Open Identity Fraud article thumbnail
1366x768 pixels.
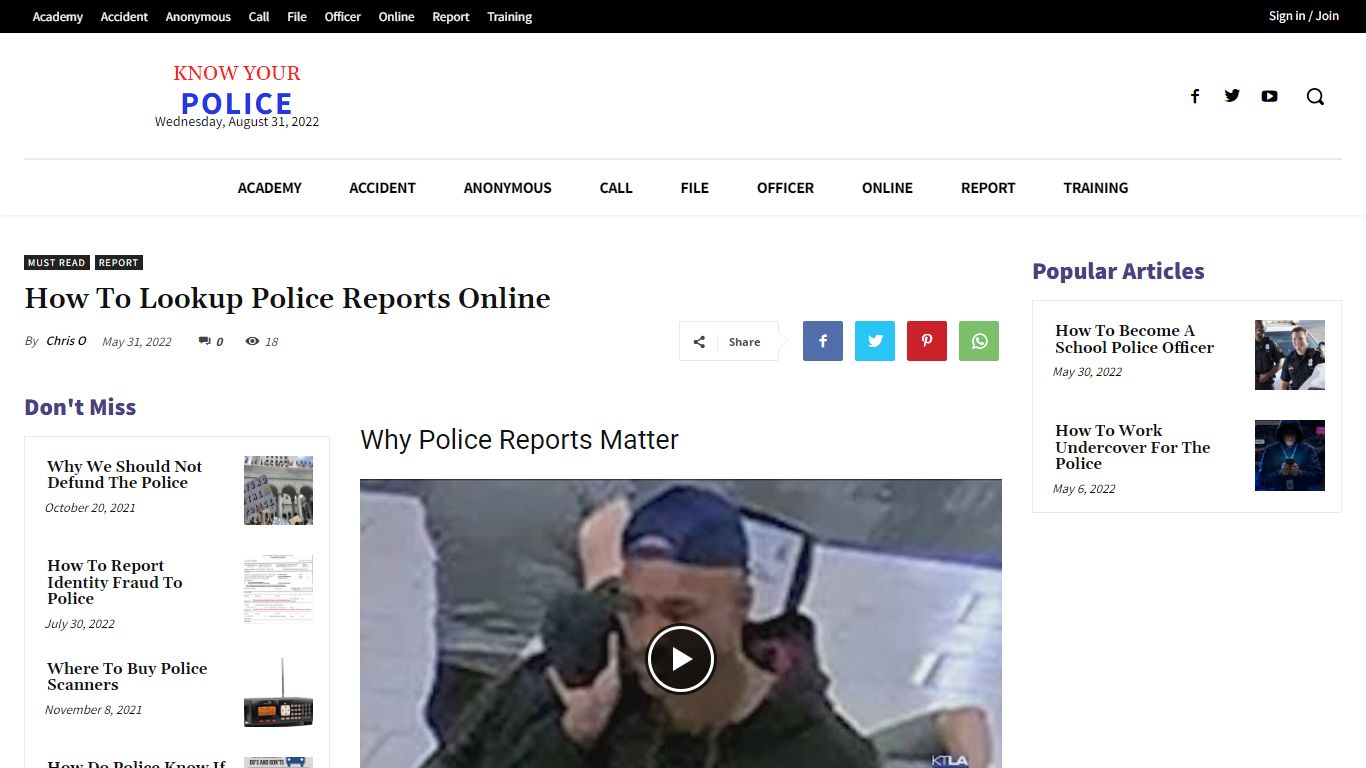point(278,589)
